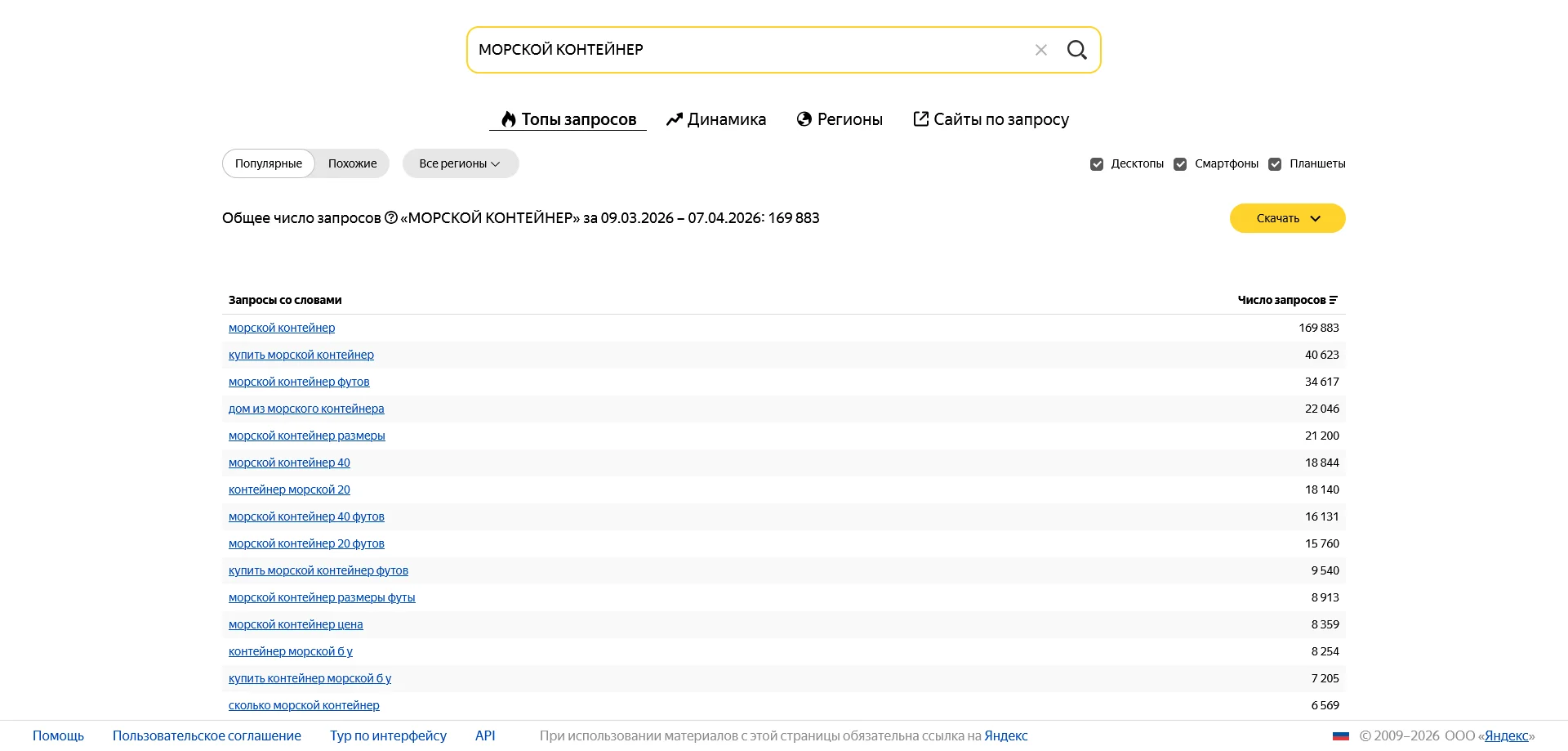Open query морской контейнер размеры
The width and height of the screenshot is (1568, 751).
(x=307, y=436)
